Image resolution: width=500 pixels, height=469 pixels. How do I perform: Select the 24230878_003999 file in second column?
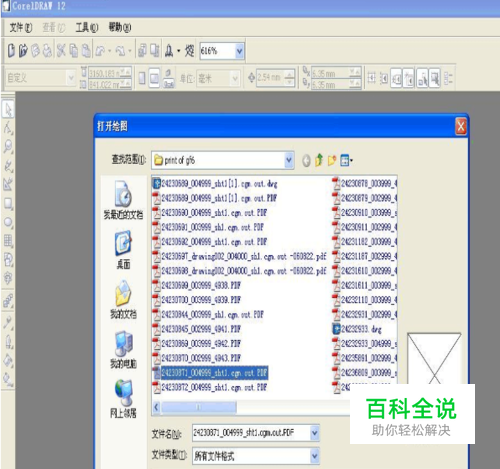pos(365,184)
